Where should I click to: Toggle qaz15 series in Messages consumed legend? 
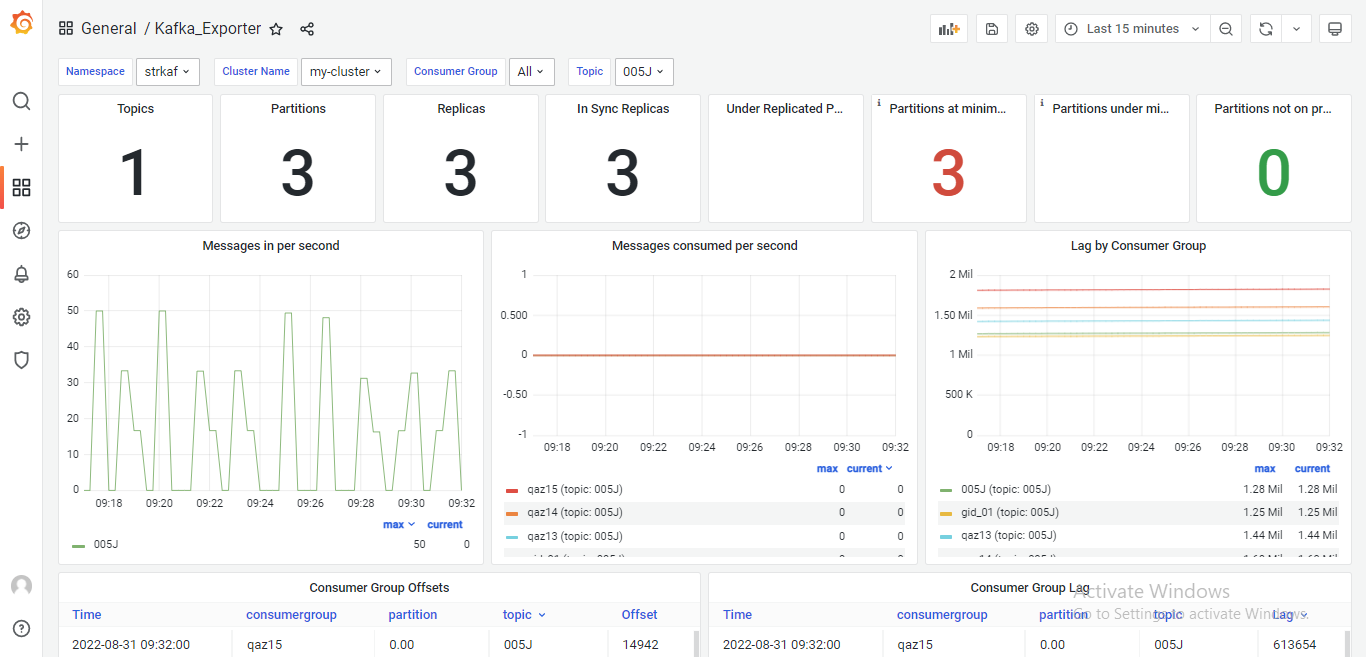[575, 489]
